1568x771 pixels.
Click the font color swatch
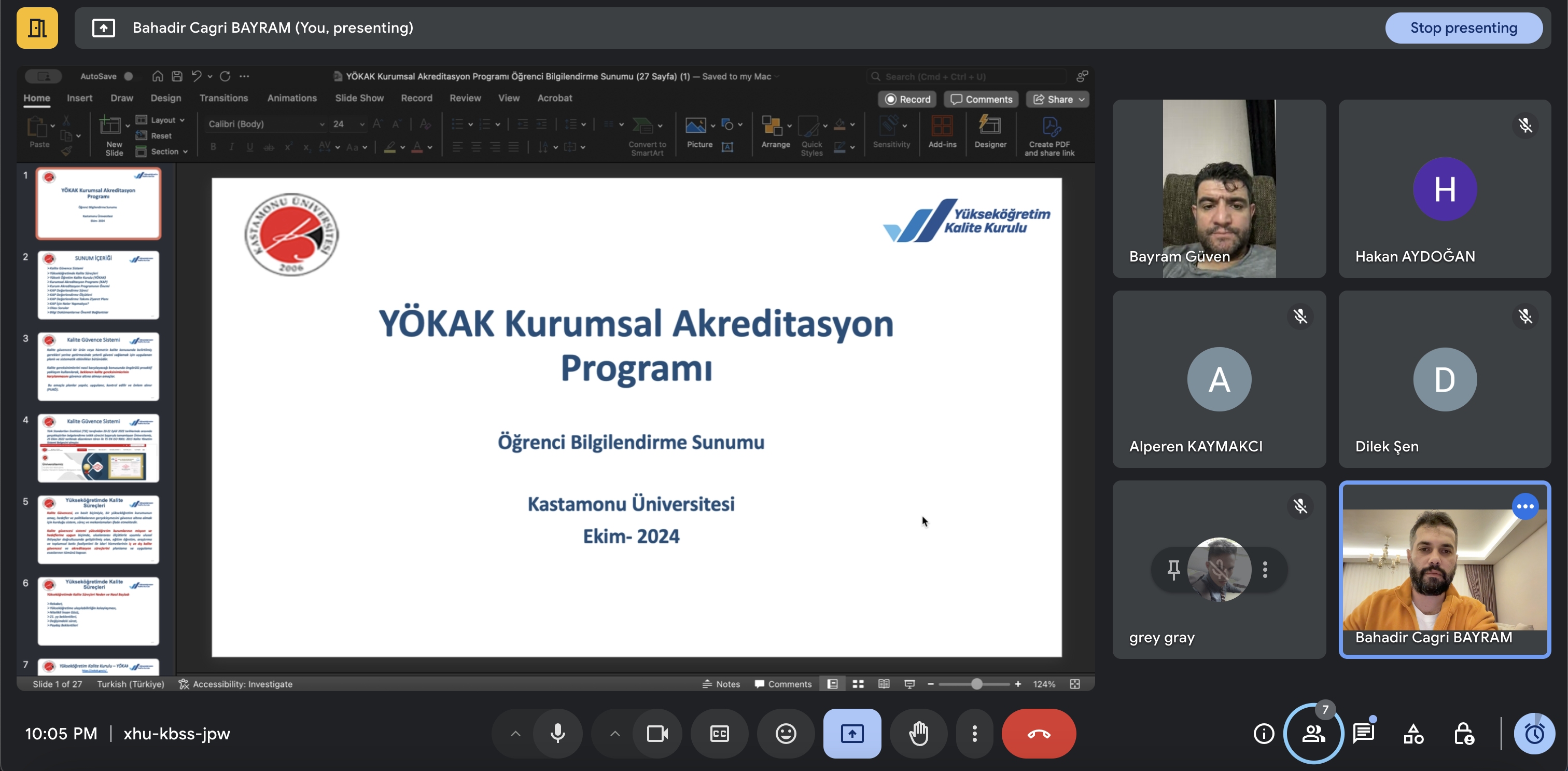coord(417,147)
